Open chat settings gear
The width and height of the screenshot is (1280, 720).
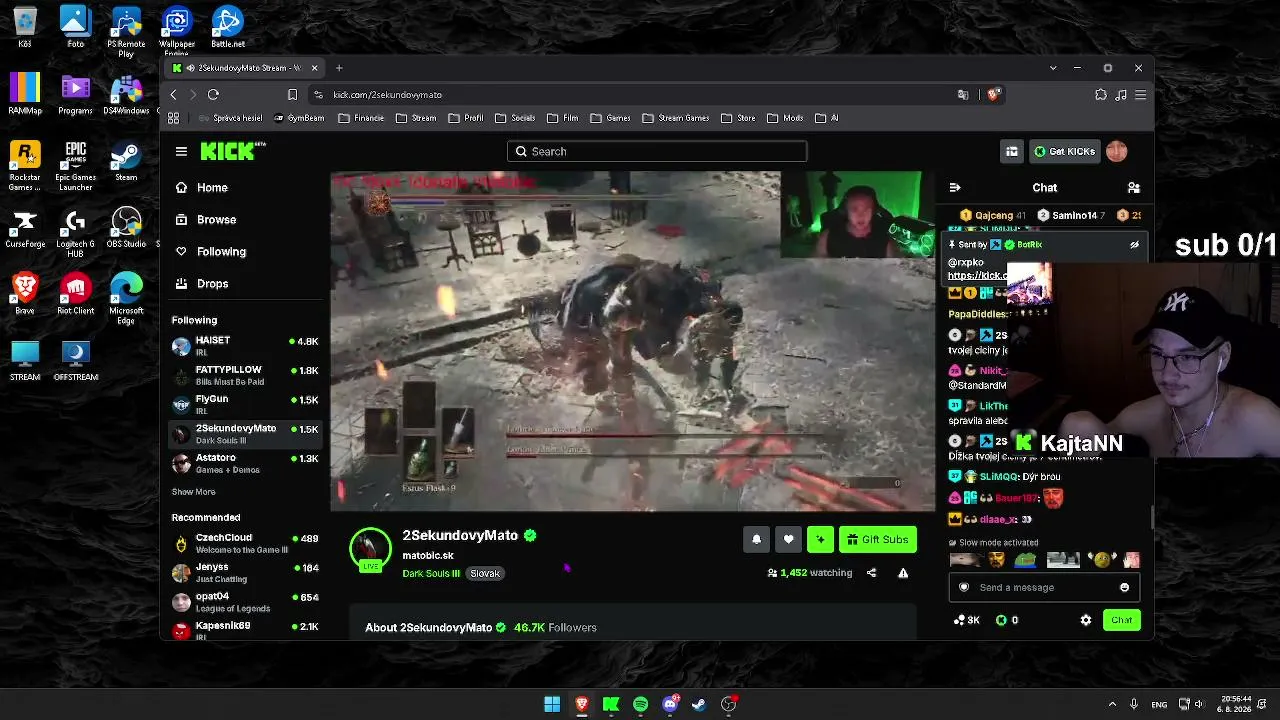1086,620
